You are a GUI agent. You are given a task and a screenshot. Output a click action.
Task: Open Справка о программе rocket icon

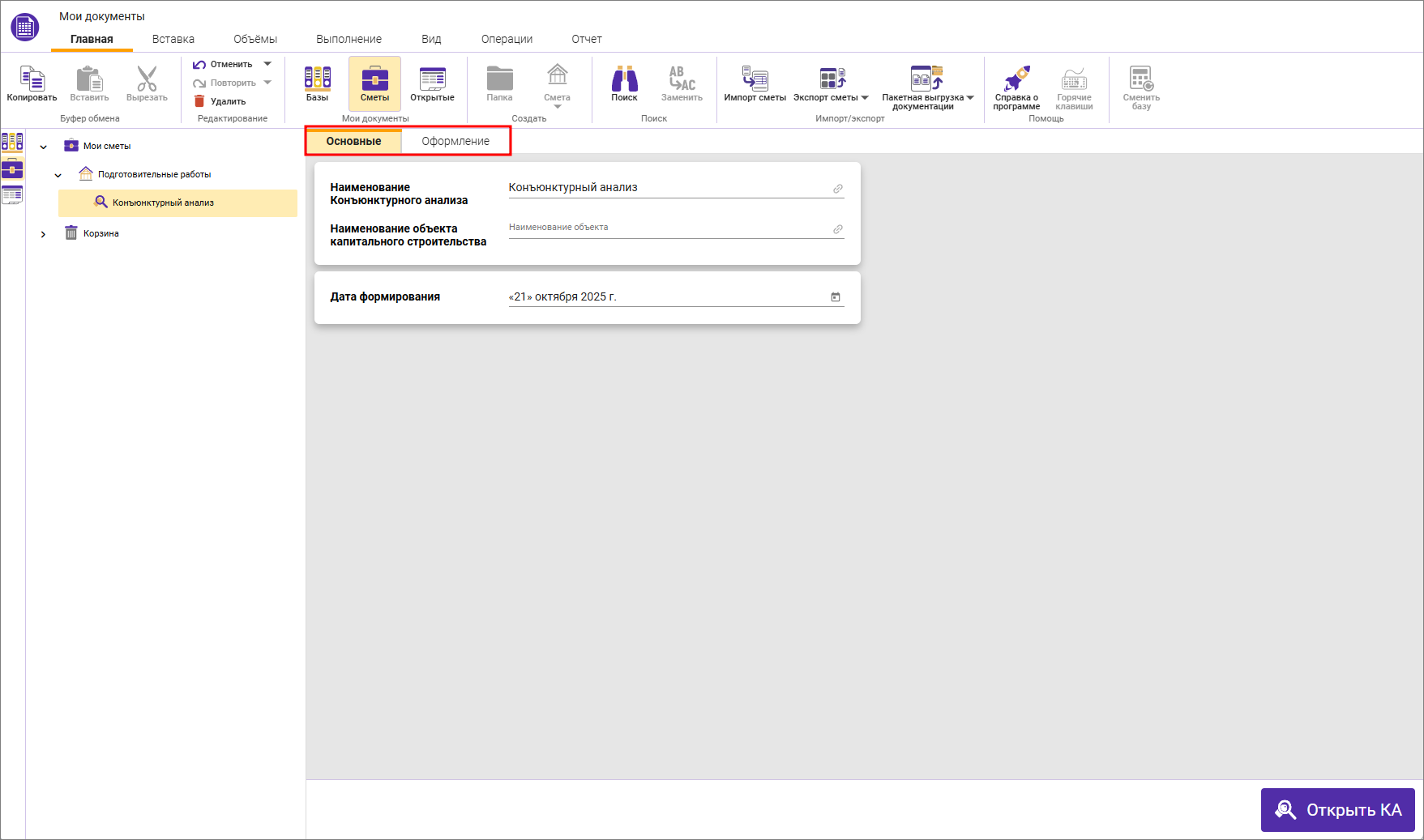click(1016, 79)
